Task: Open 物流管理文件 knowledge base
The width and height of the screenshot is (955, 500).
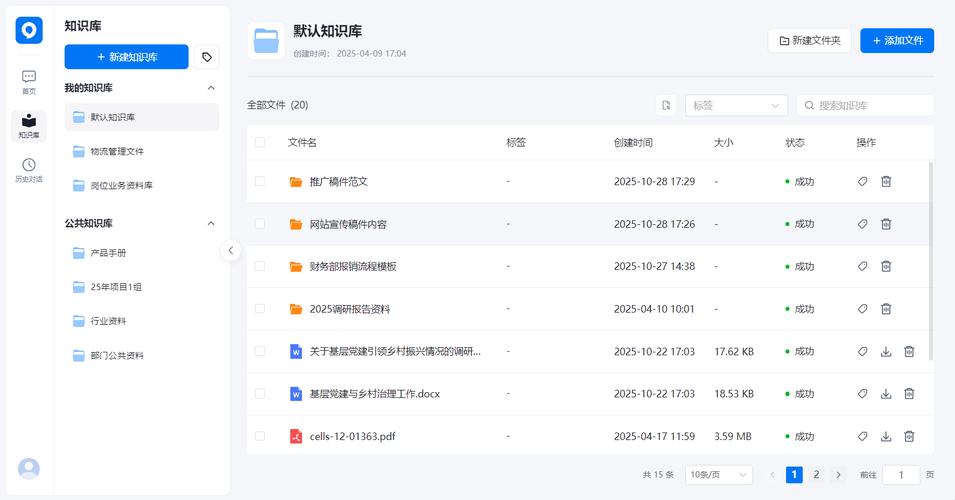Action: pyautogui.click(x=142, y=151)
